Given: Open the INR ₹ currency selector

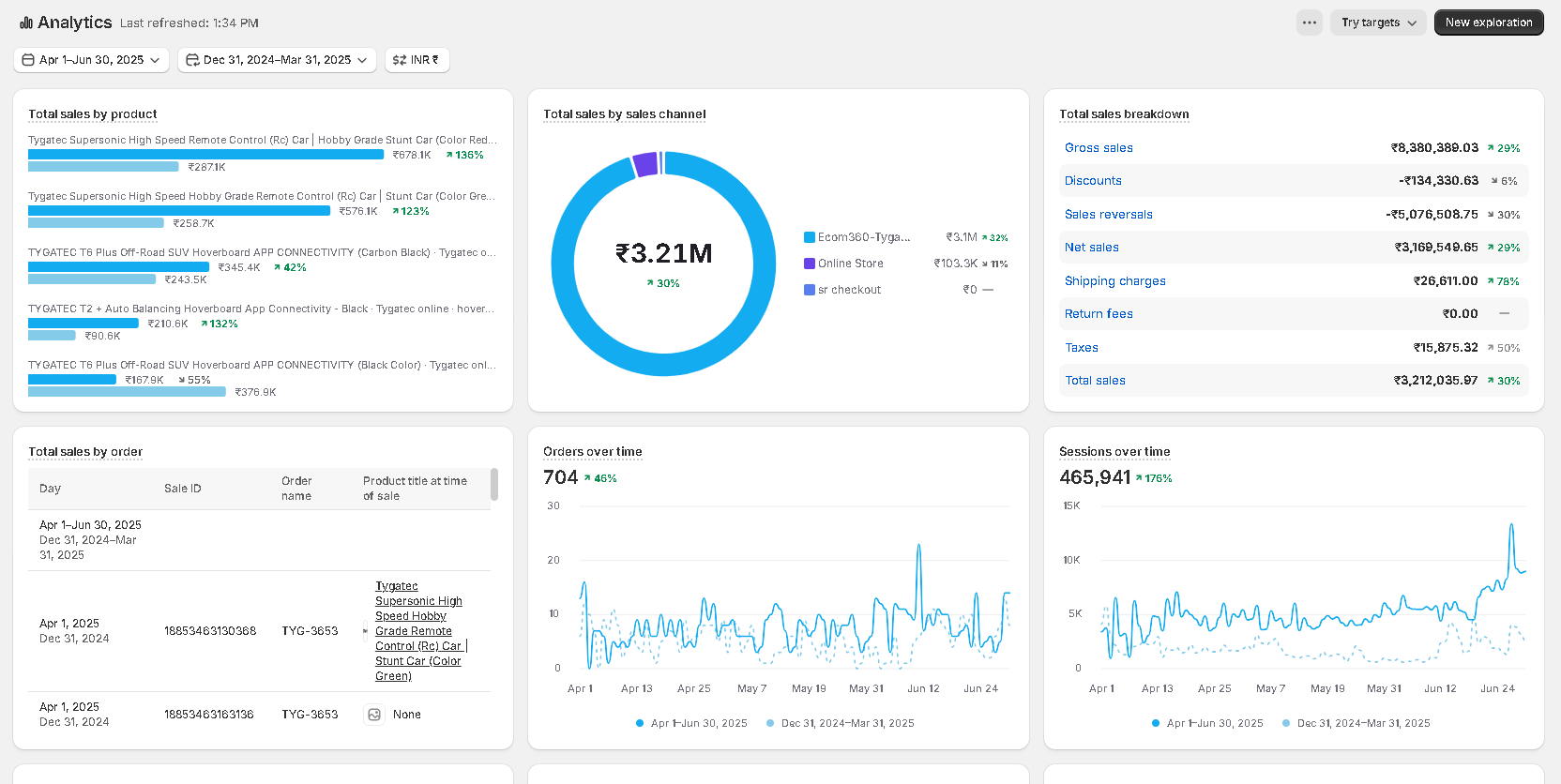Looking at the screenshot, I should (417, 60).
